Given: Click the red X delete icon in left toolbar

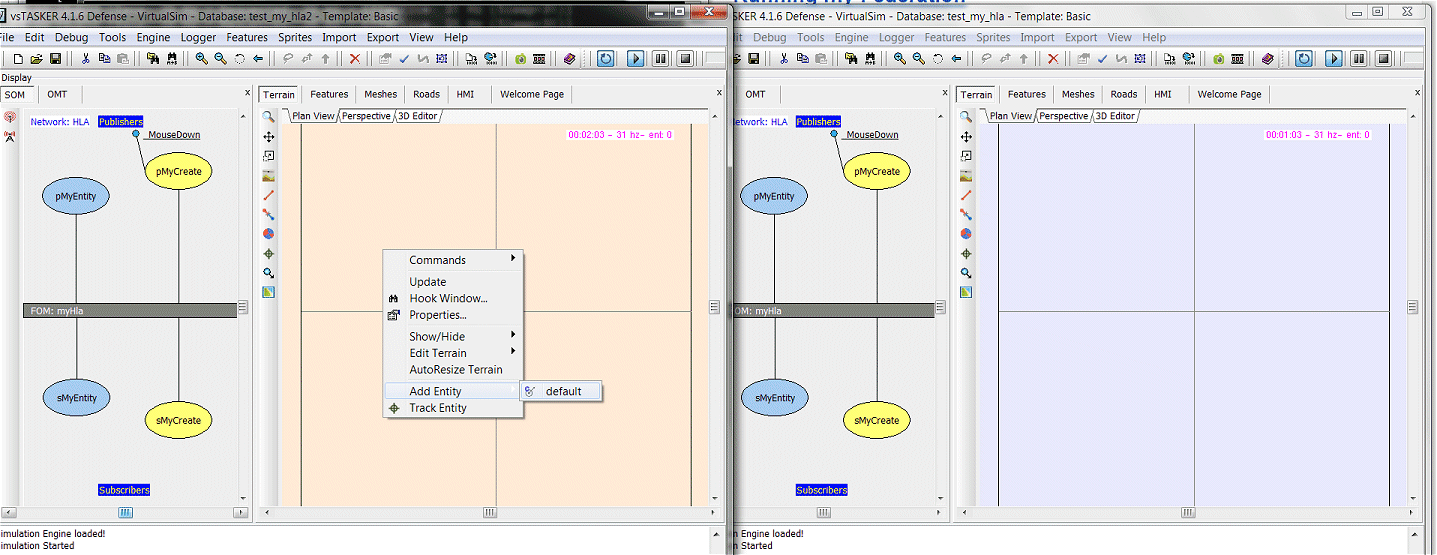Looking at the screenshot, I should pos(354,59).
